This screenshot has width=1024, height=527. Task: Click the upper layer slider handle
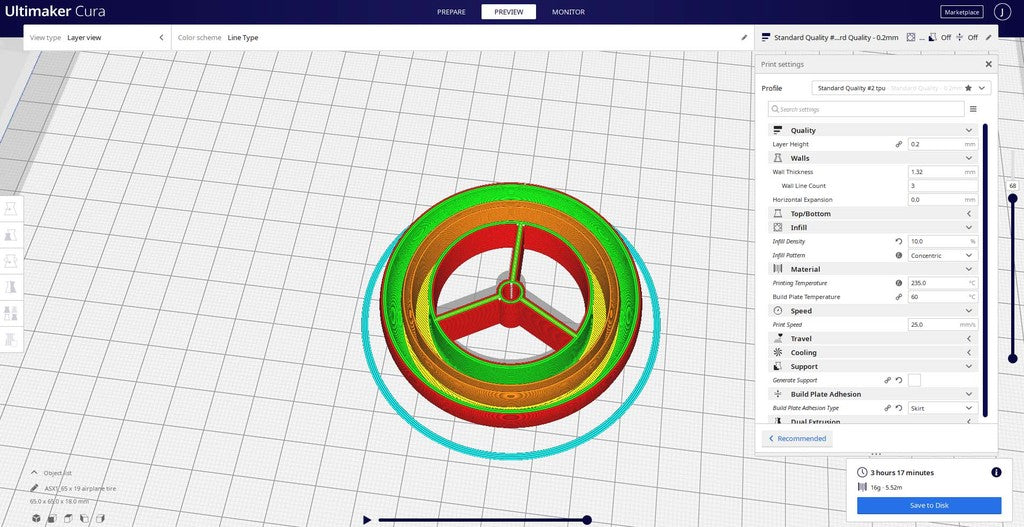coord(1012,199)
